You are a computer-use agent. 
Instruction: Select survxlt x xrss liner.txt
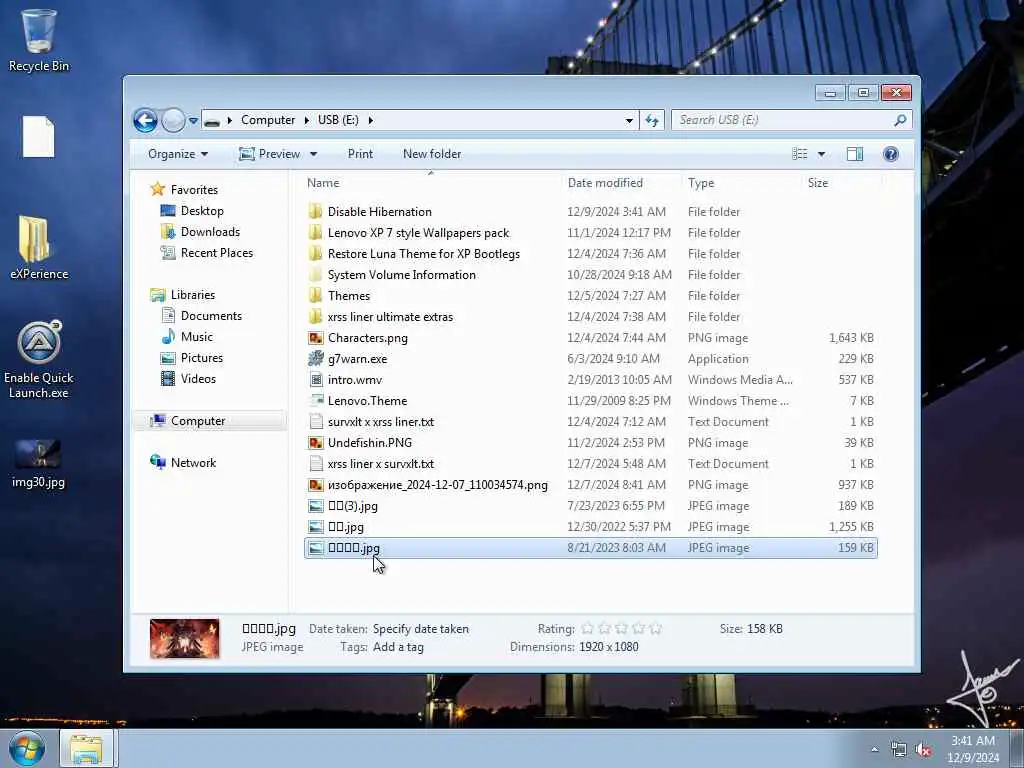click(x=381, y=421)
